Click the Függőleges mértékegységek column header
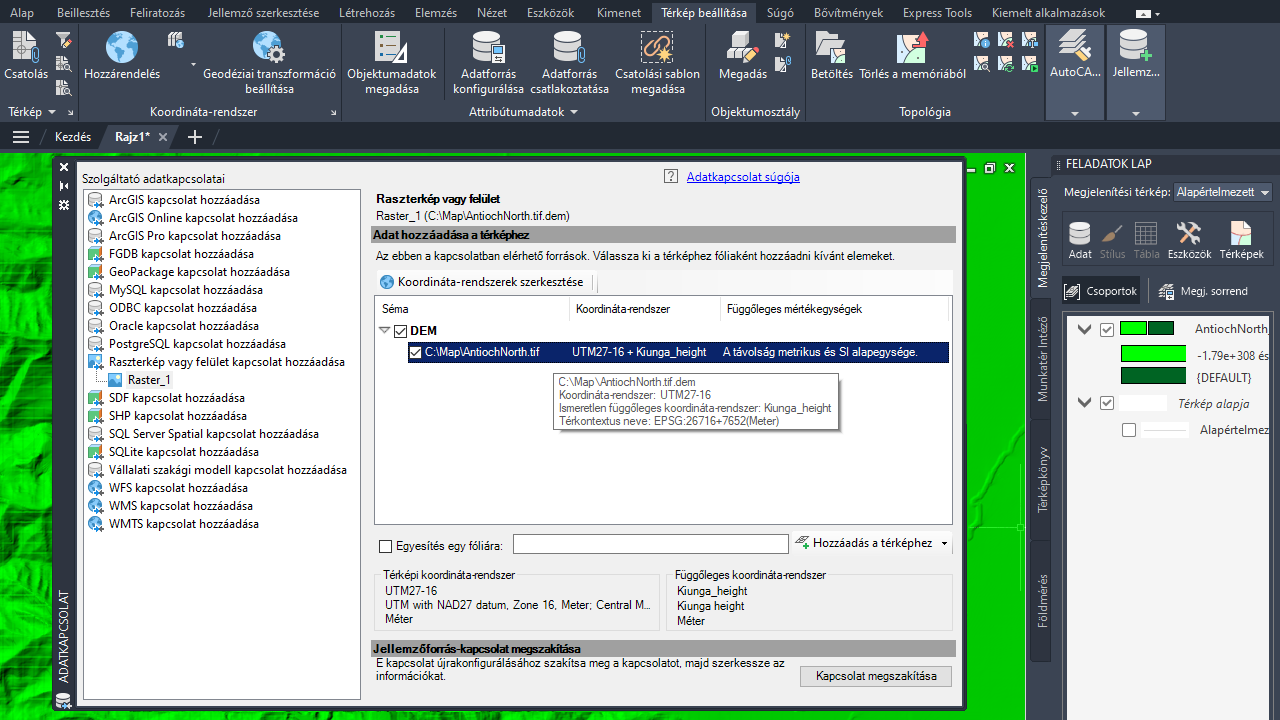1280x720 pixels. click(834, 309)
